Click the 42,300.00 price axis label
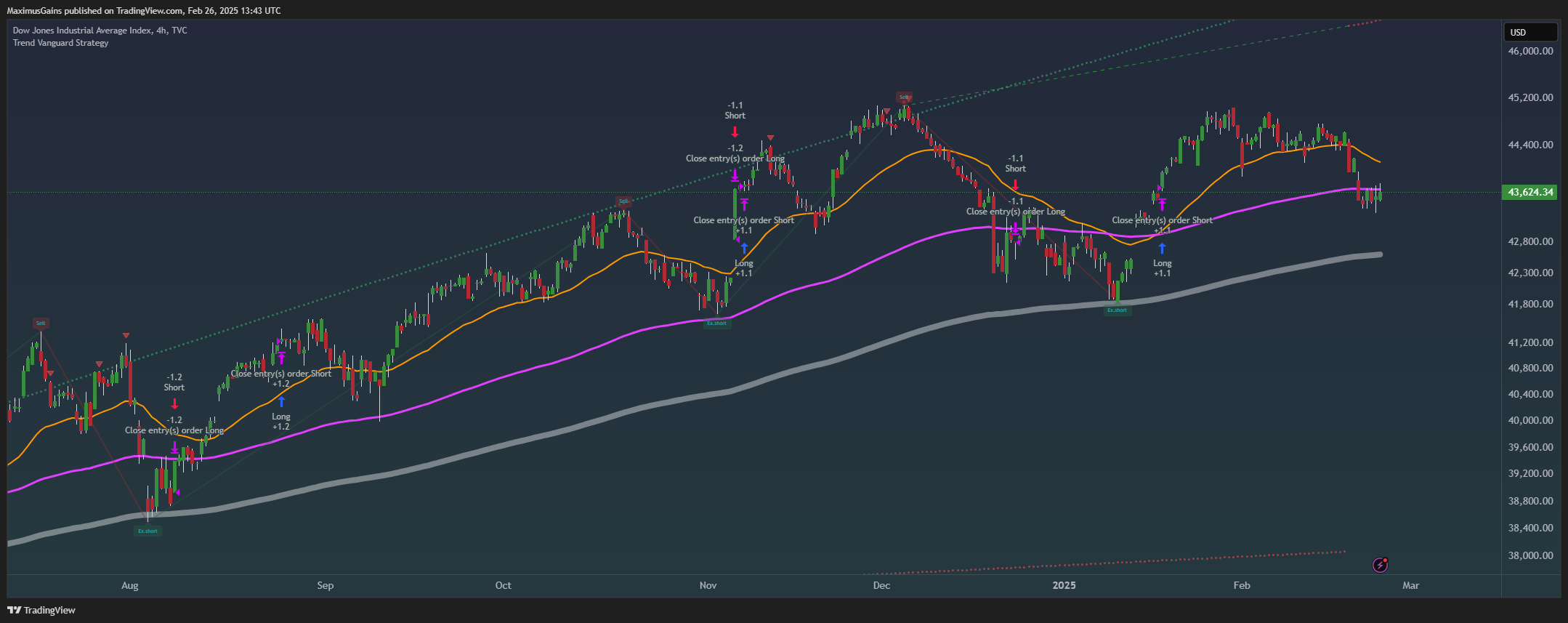 tap(1531, 273)
